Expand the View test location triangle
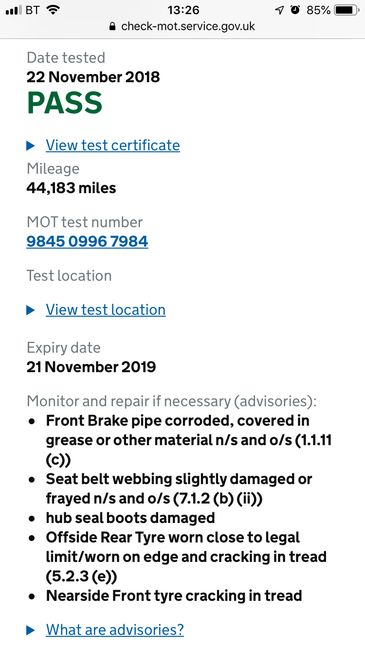 31,310
